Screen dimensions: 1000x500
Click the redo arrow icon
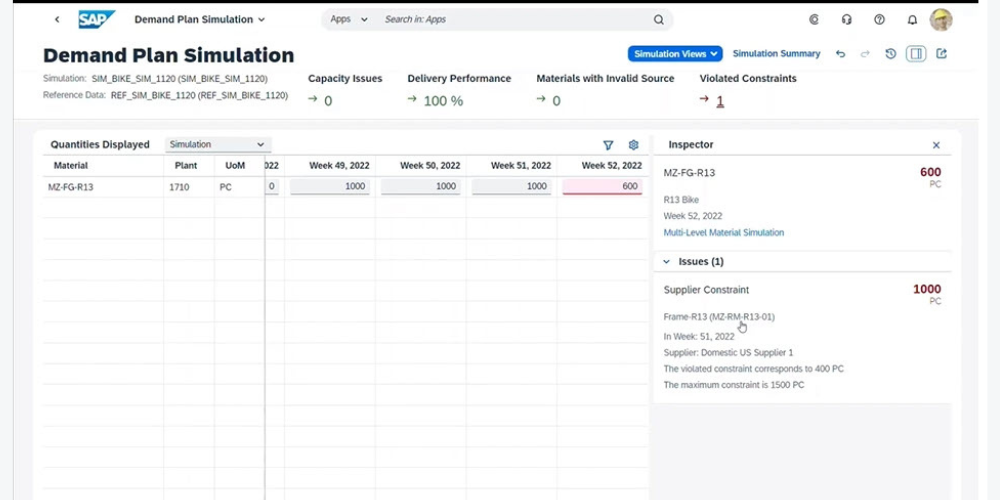pos(865,54)
